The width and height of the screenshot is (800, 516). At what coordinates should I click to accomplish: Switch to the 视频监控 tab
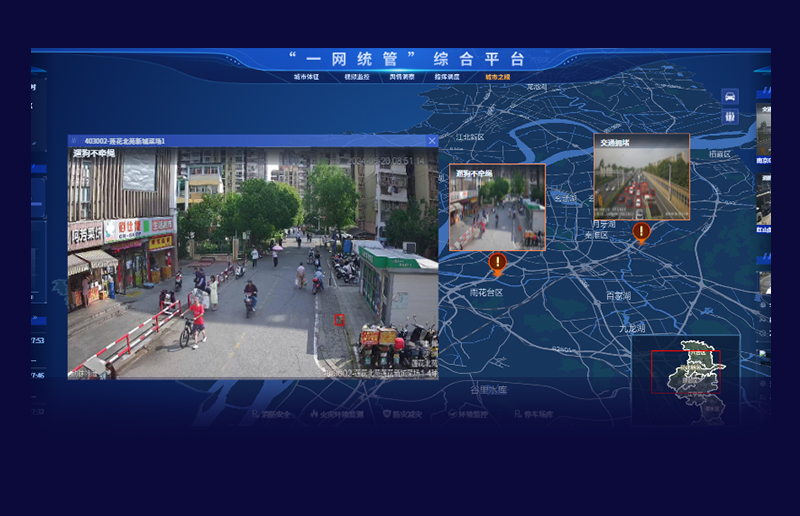coord(357,76)
